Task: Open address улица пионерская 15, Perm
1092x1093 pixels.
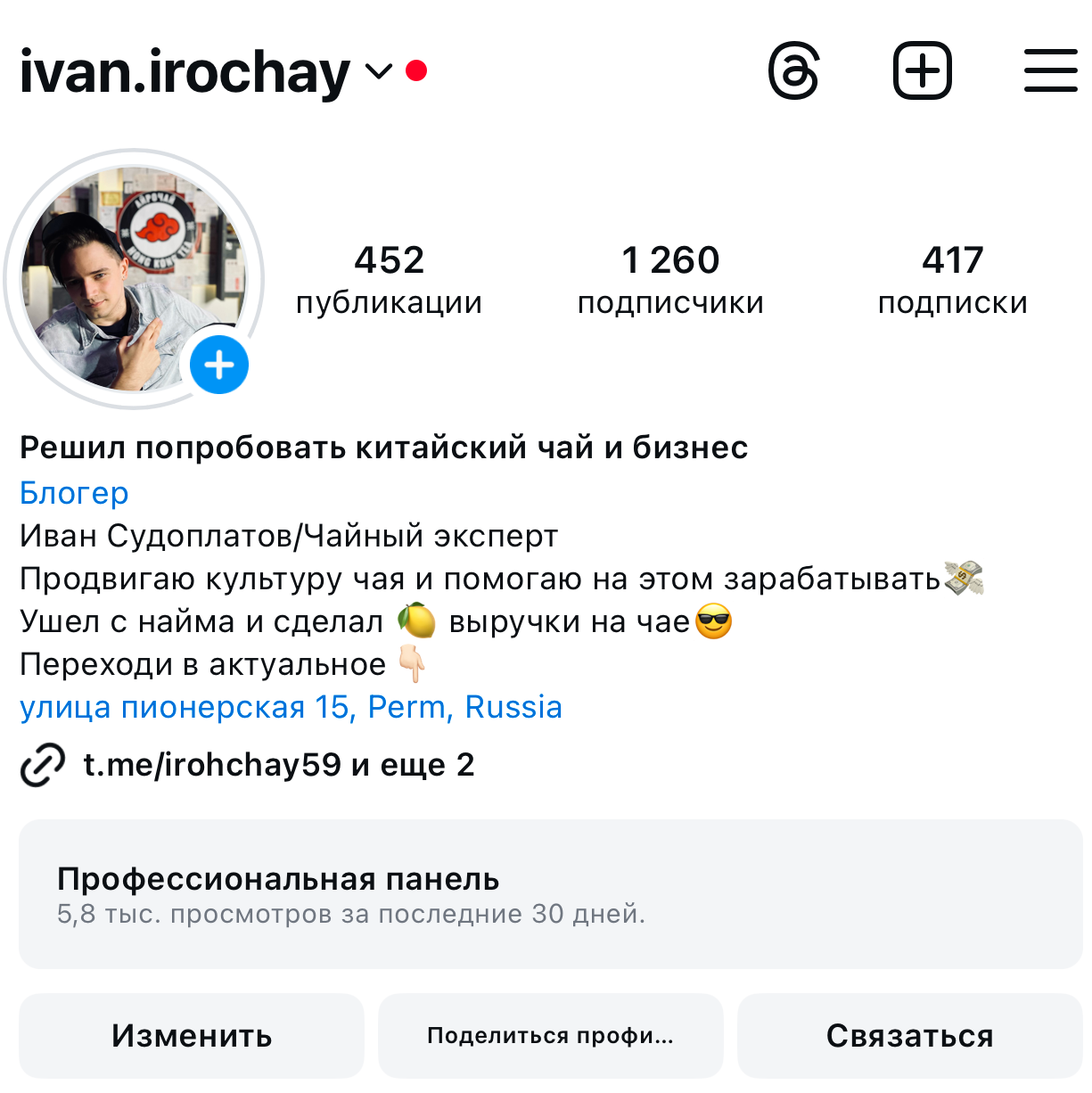Action: point(291,707)
